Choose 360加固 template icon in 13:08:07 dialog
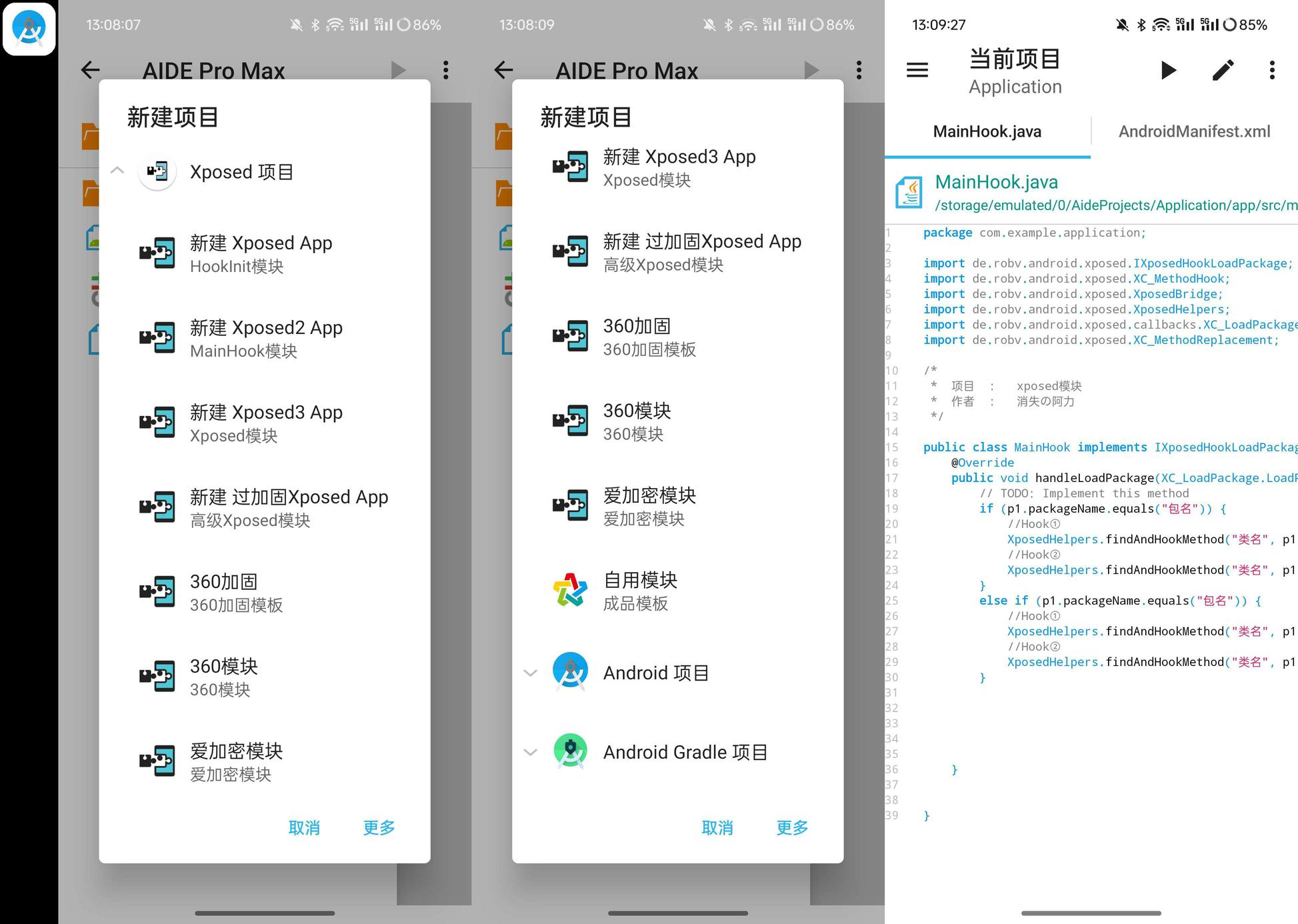The height and width of the screenshot is (924, 1298). coord(157,592)
